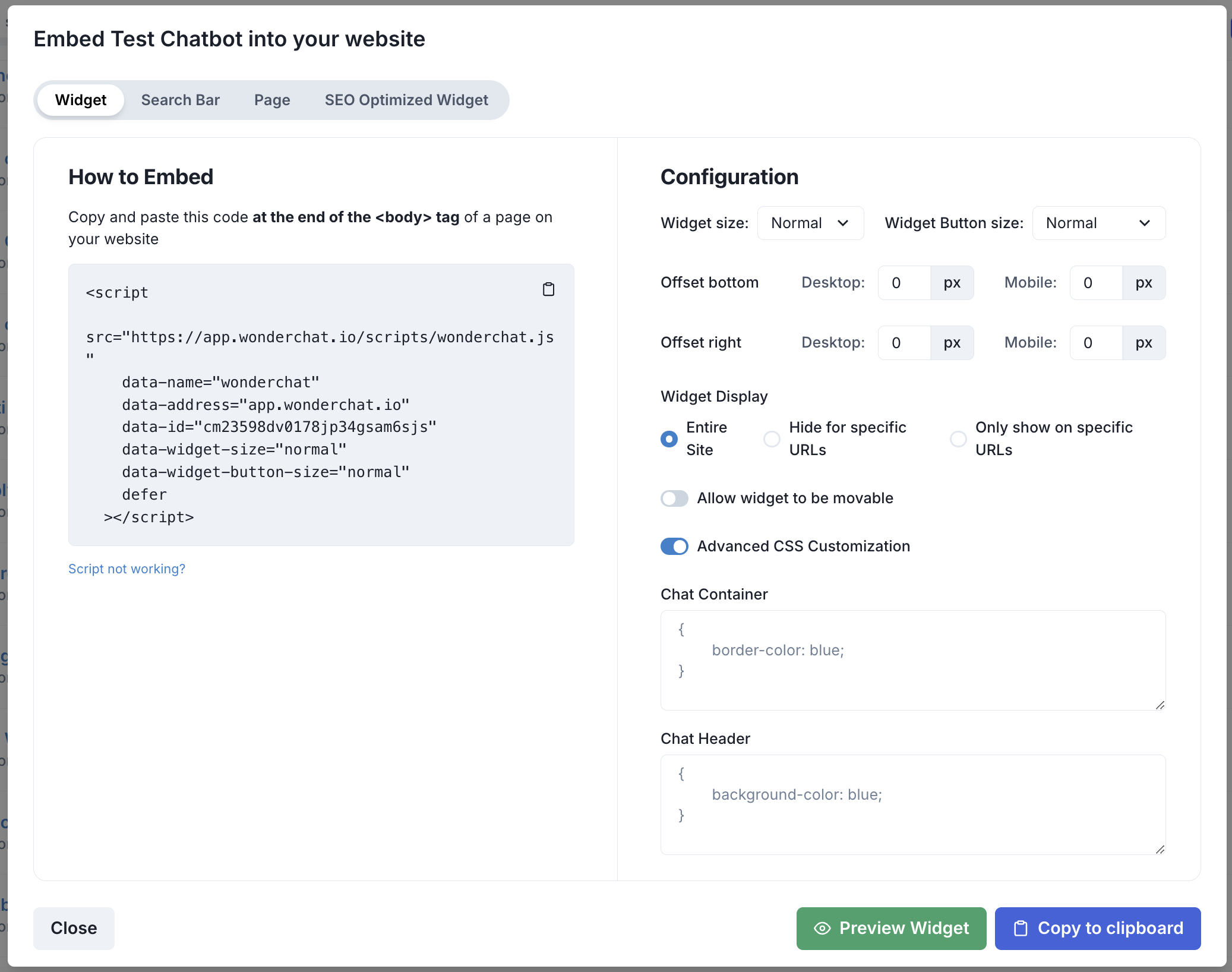Viewport: 1232px width, 972px height.
Task: Click clipboard icon on Copy to clipboard
Action: [x=1021, y=928]
